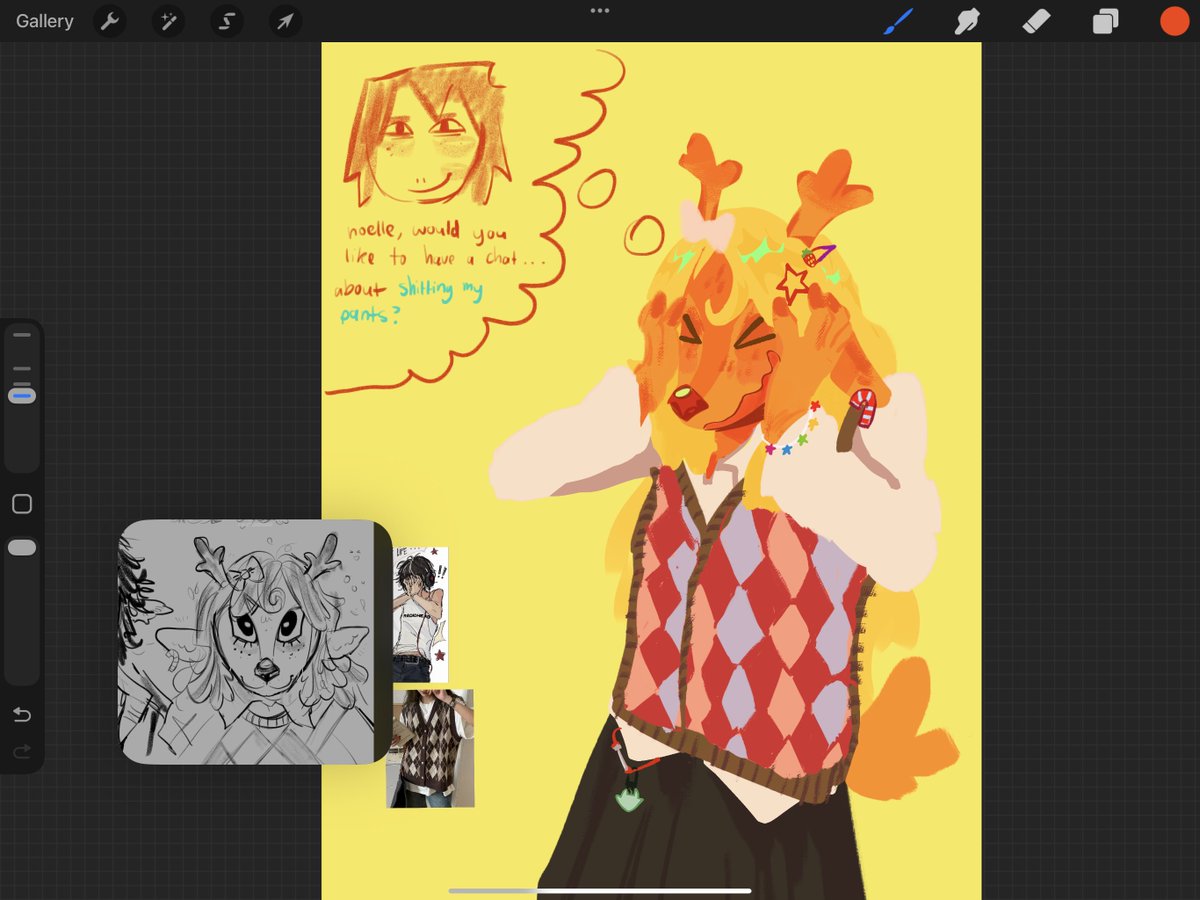Select the Eraser tool

point(1037,21)
